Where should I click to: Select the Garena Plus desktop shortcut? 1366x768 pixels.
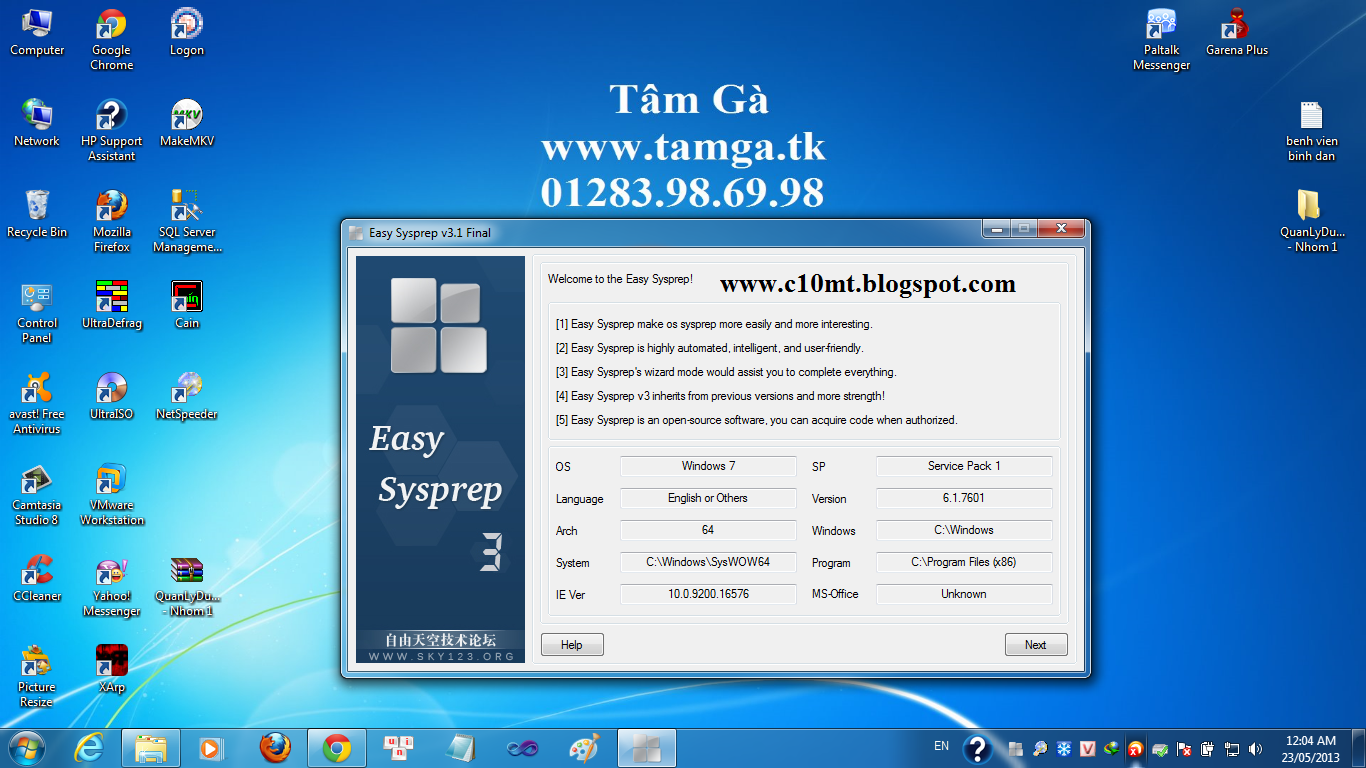[x=1237, y=32]
